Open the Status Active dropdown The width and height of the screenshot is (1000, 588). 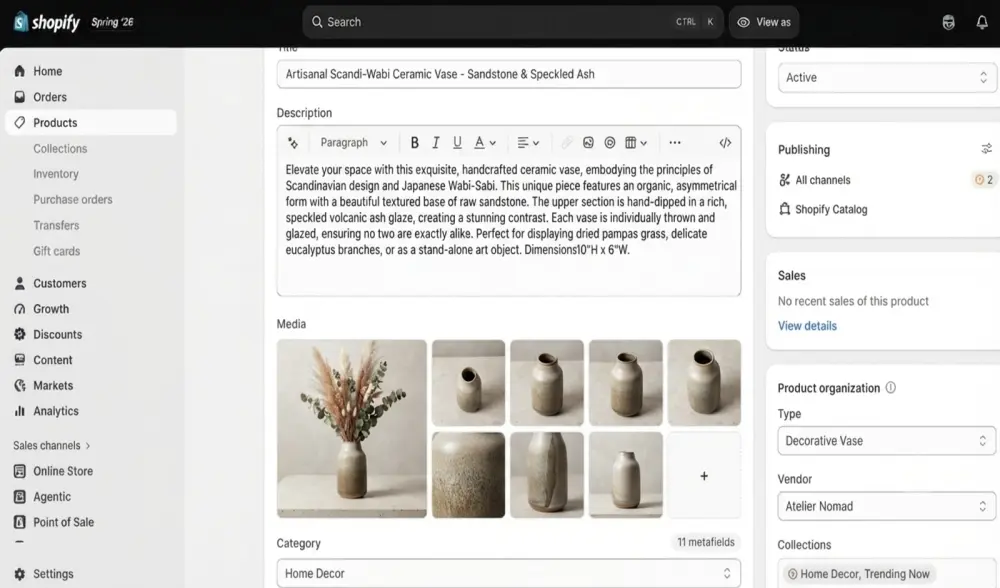tap(886, 77)
